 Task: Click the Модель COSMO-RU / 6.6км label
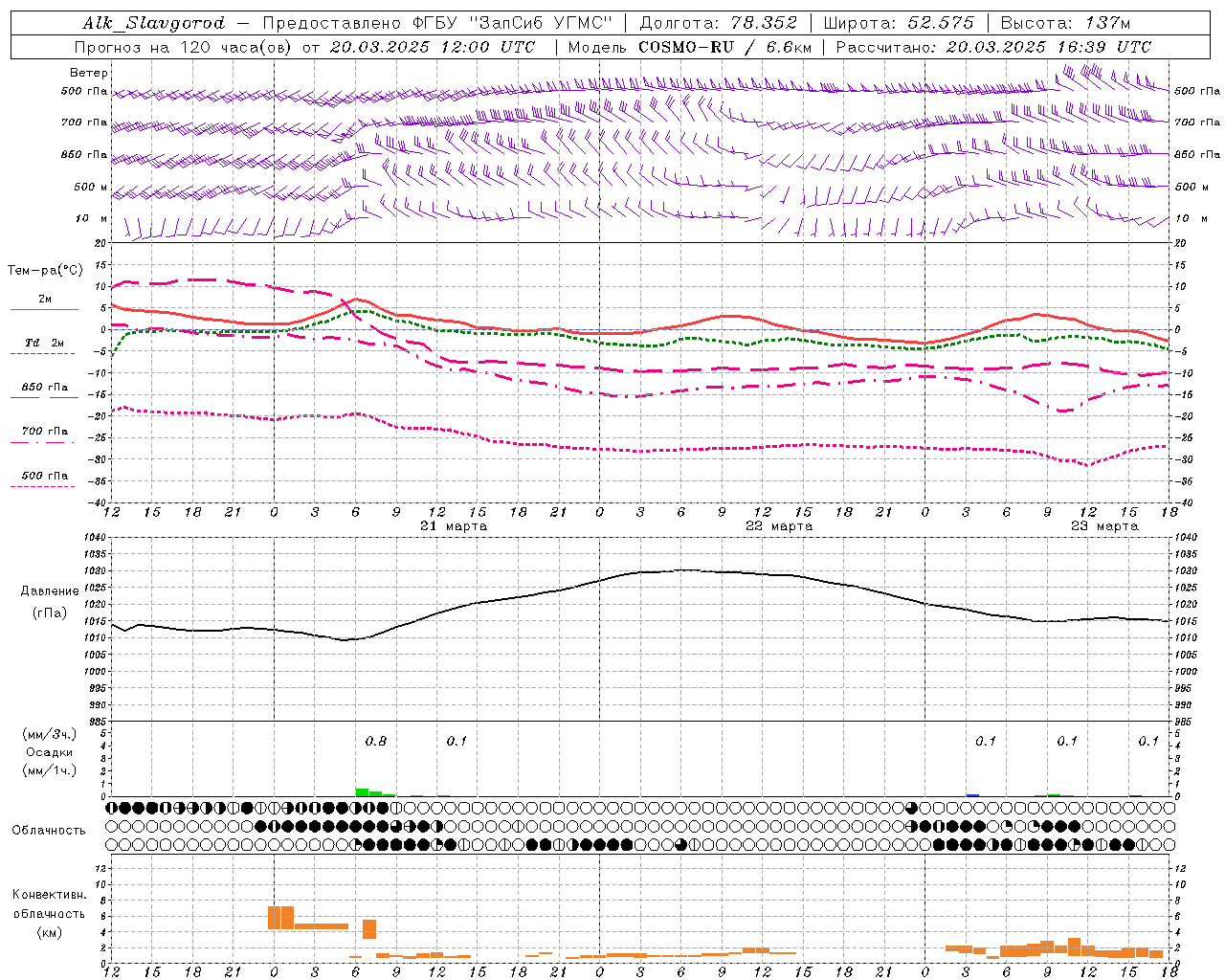click(690, 47)
